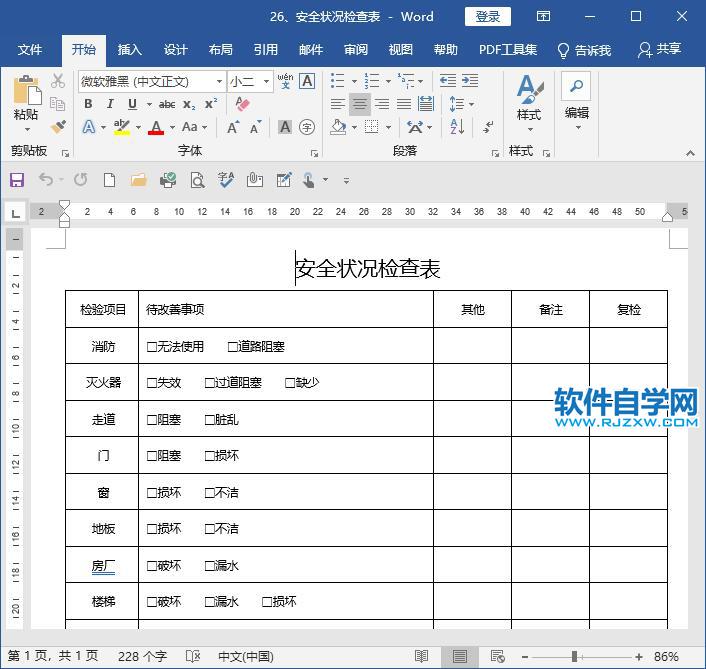
Task: Click the Format Painter brush icon
Action: coord(58,127)
